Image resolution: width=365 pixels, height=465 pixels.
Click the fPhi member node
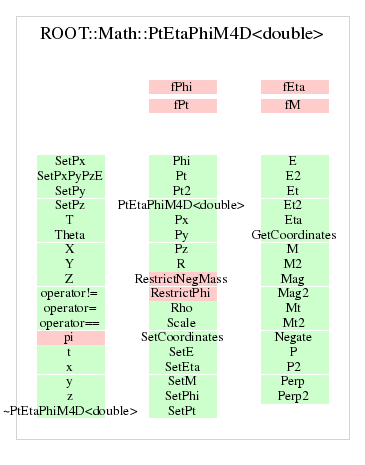[183, 87]
